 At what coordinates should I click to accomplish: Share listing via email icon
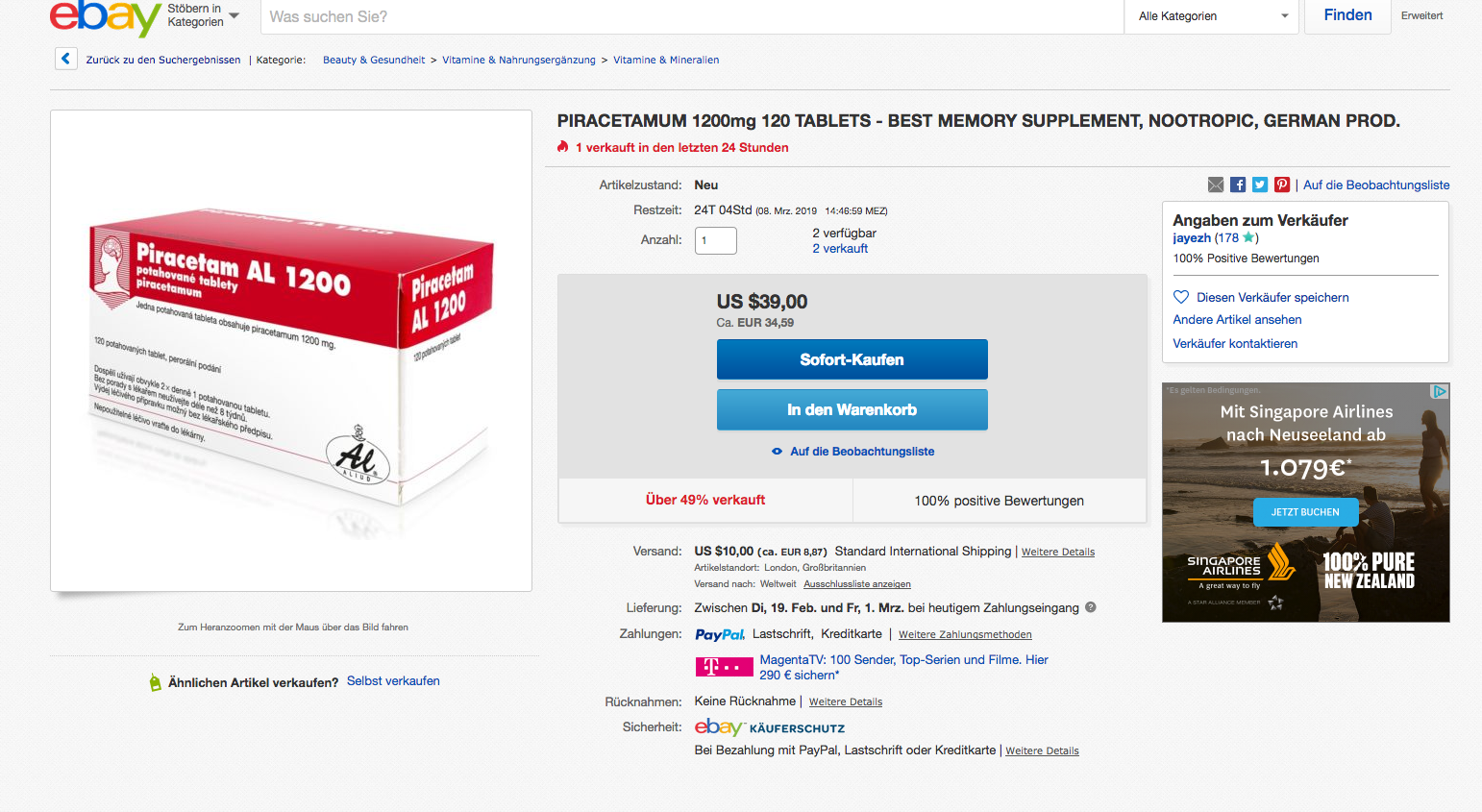pos(1216,185)
